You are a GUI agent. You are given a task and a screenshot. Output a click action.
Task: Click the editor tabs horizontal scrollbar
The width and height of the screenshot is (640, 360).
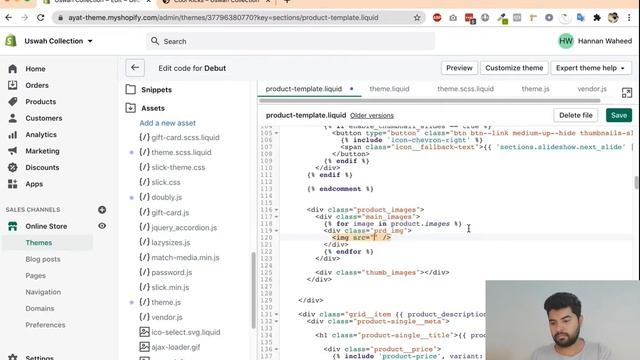tap(430, 100)
